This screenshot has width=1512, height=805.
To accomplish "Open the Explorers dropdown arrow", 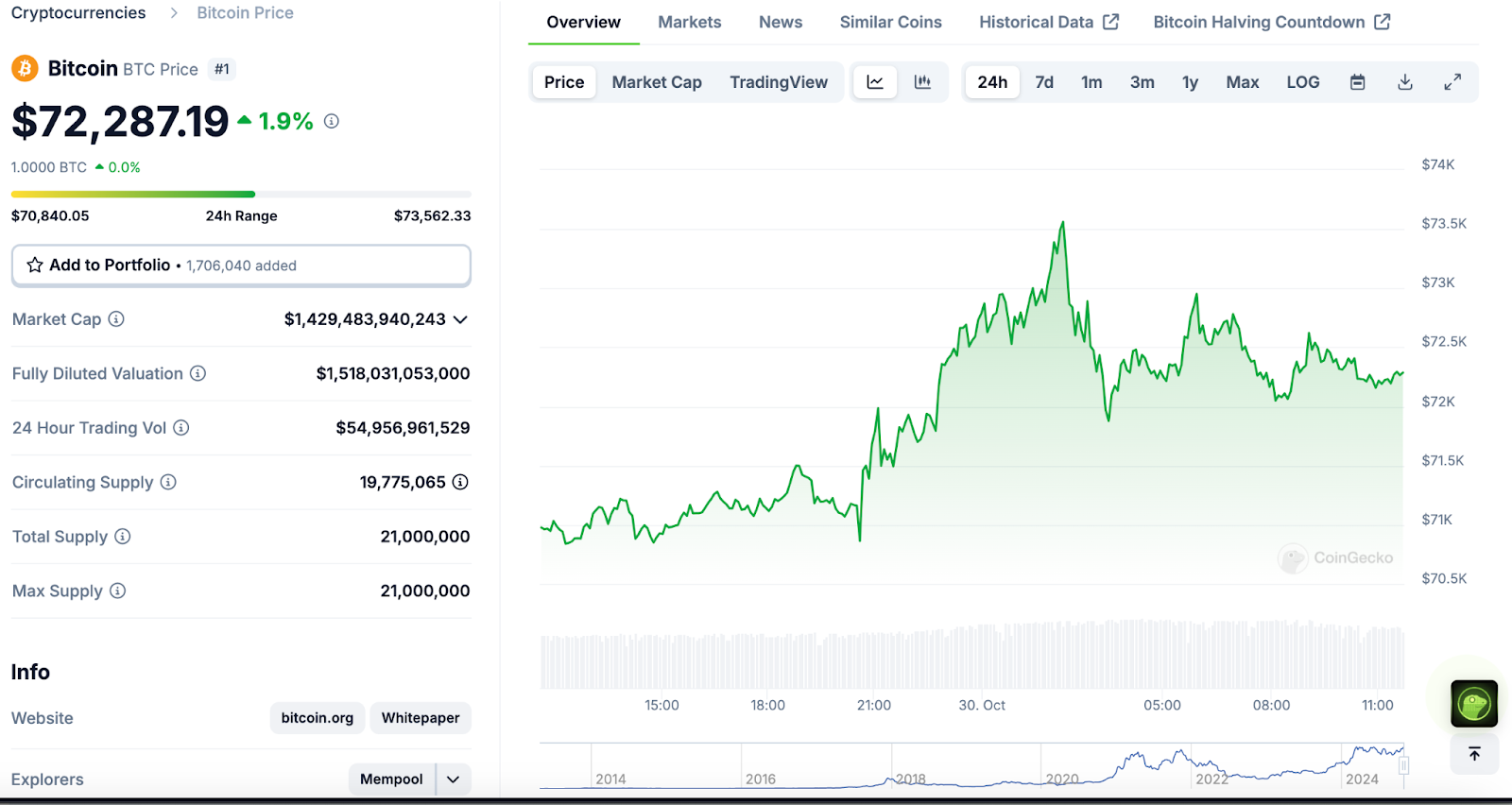I will pyautogui.click(x=453, y=779).
